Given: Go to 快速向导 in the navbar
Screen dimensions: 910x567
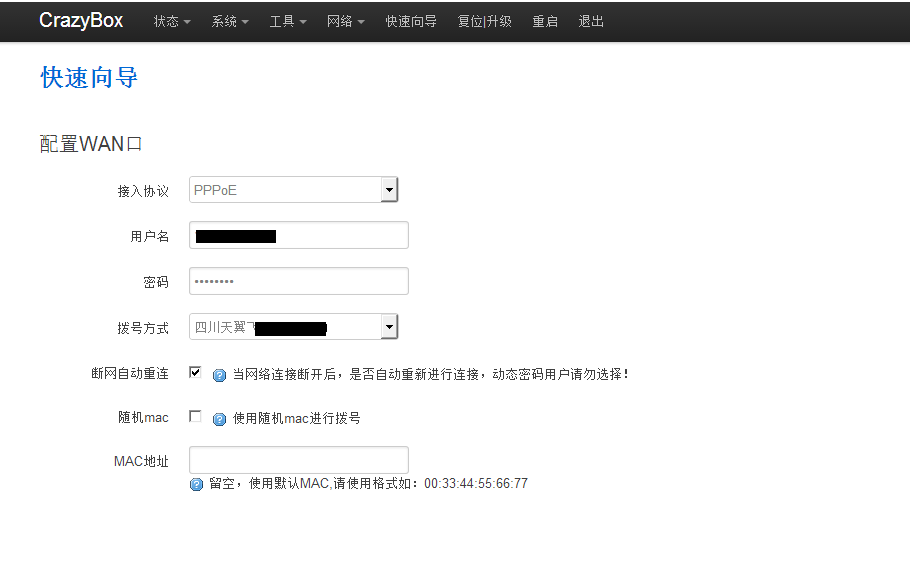Looking at the screenshot, I should 411,21.
